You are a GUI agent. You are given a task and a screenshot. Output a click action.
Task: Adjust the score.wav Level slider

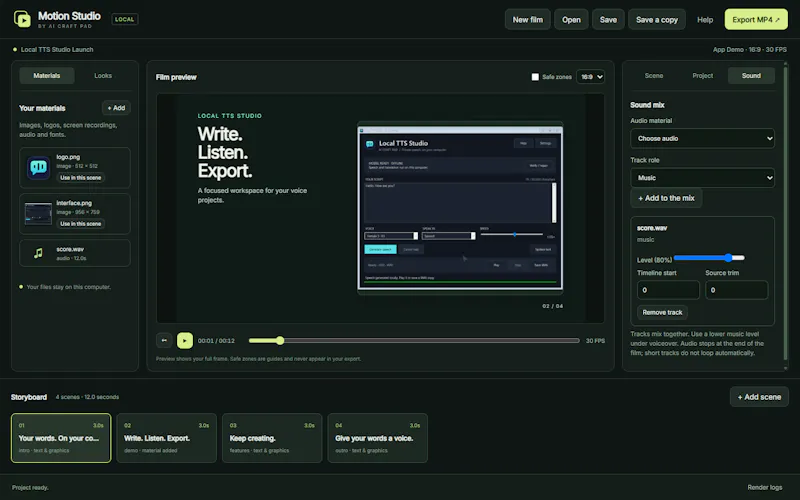pos(709,258)
